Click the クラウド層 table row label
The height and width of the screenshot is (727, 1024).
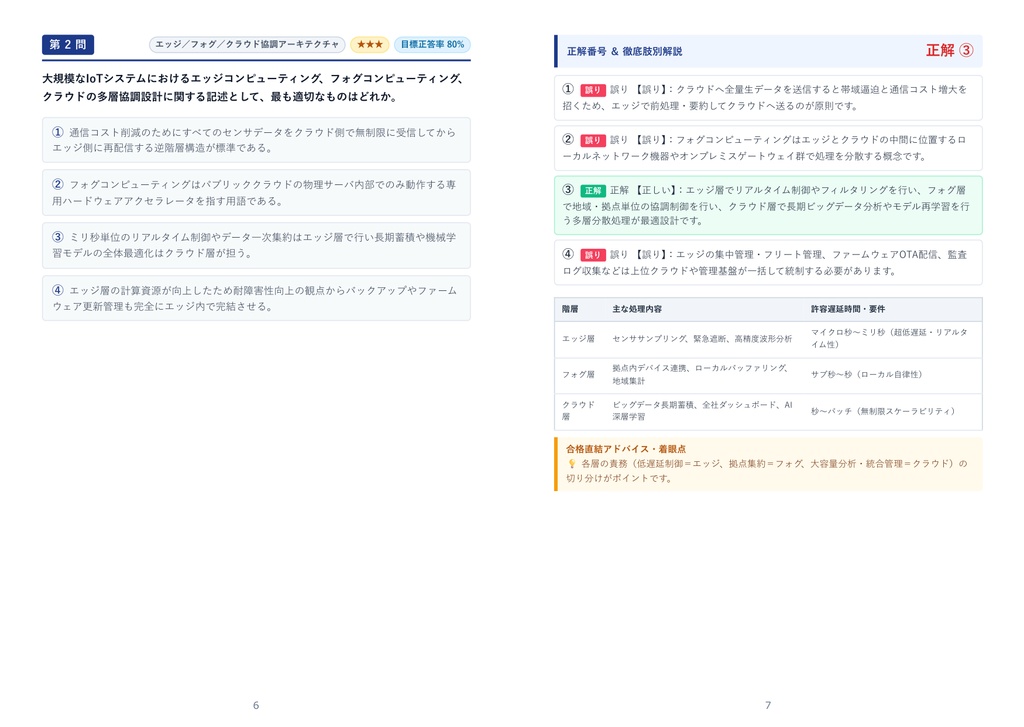(579, 411)
